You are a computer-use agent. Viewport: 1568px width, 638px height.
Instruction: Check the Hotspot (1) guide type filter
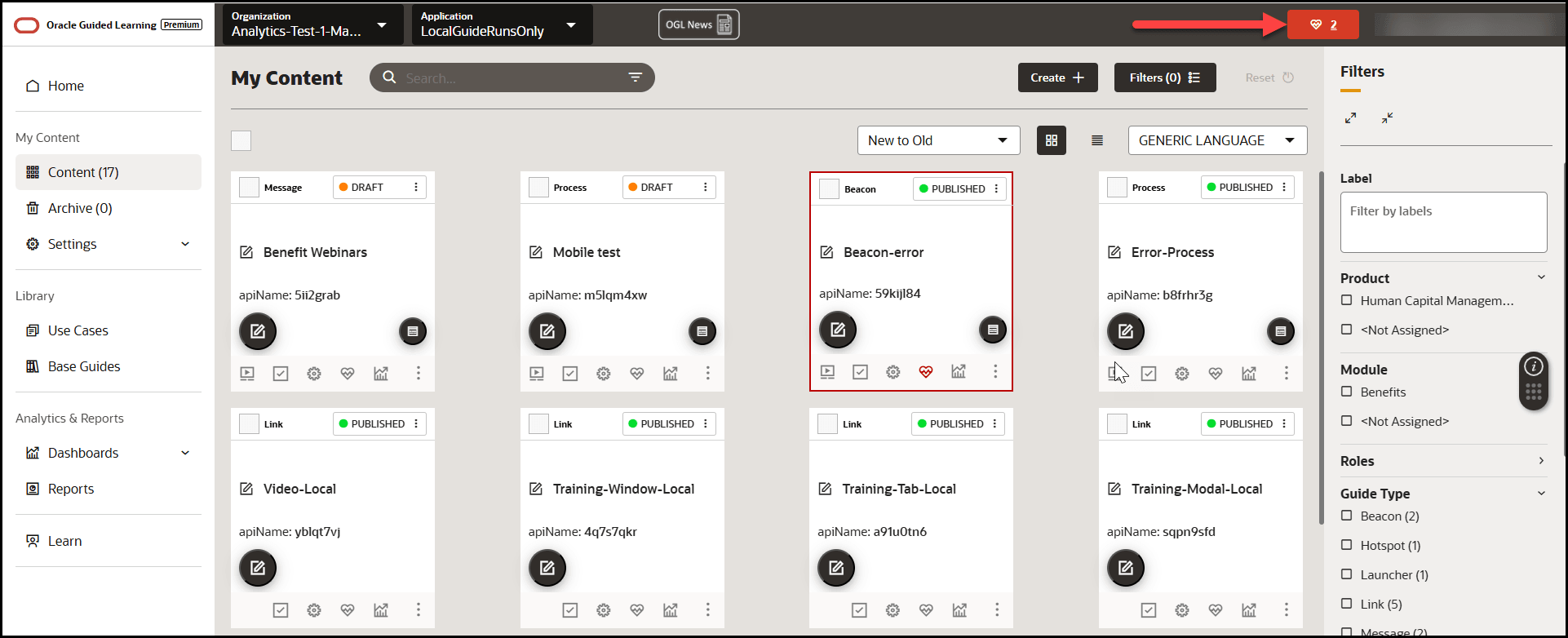(1347, 545)
